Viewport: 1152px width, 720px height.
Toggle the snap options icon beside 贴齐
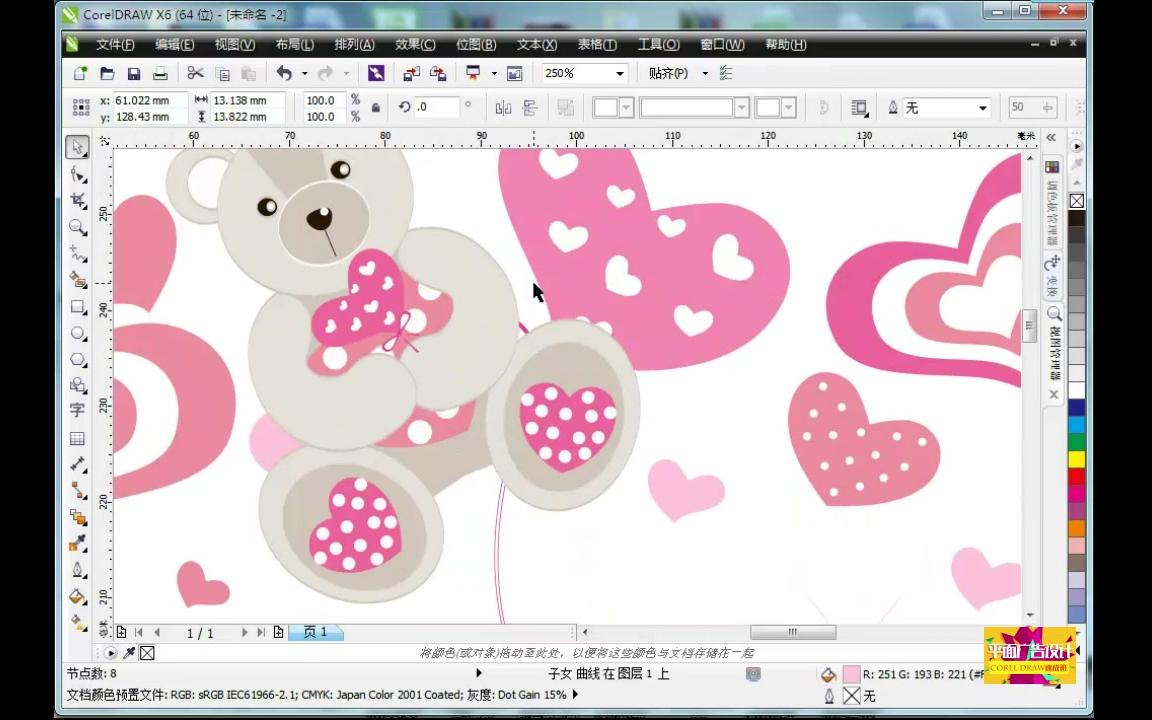[726, 73]
